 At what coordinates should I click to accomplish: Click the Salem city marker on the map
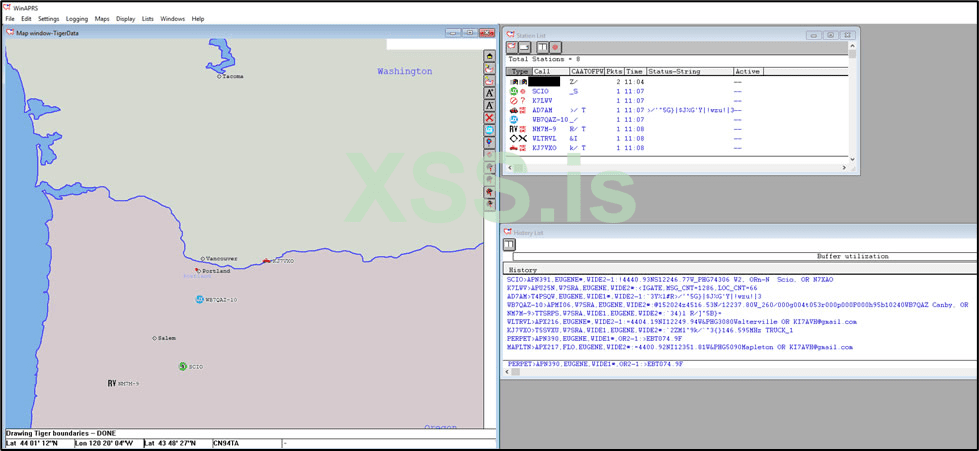(x=154, y=338)
